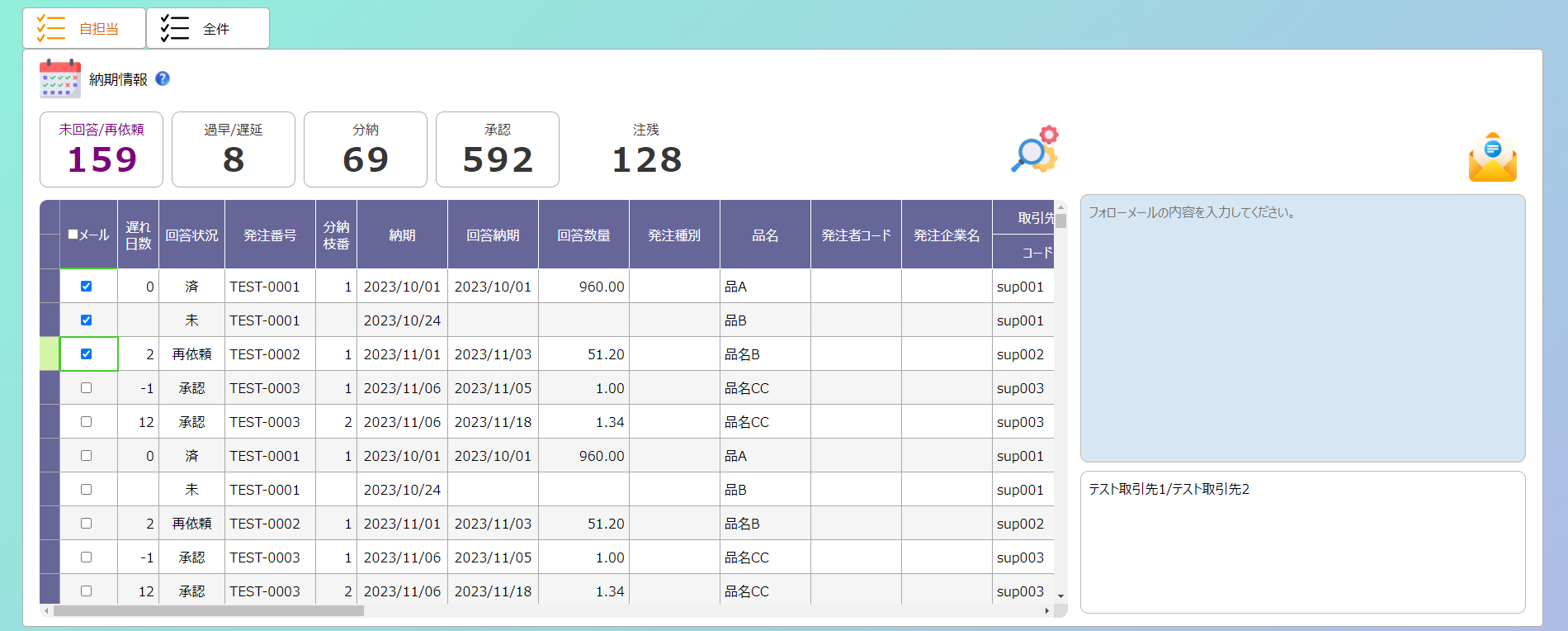Check the last TEST-0003 -1 delay row checkbox
The width and height of the screenshot is (1568, 631).
(x=86, y=557)
